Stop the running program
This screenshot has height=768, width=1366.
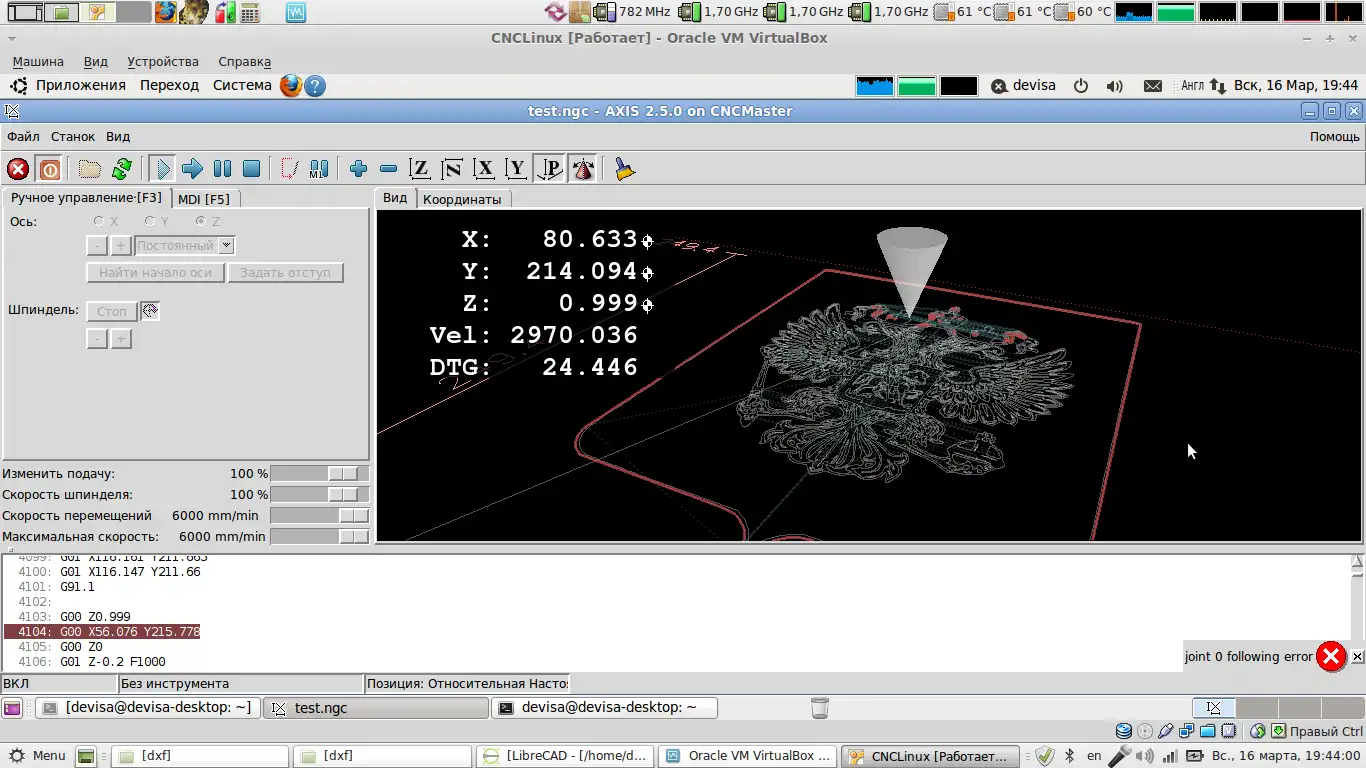(x=252, y=169)
